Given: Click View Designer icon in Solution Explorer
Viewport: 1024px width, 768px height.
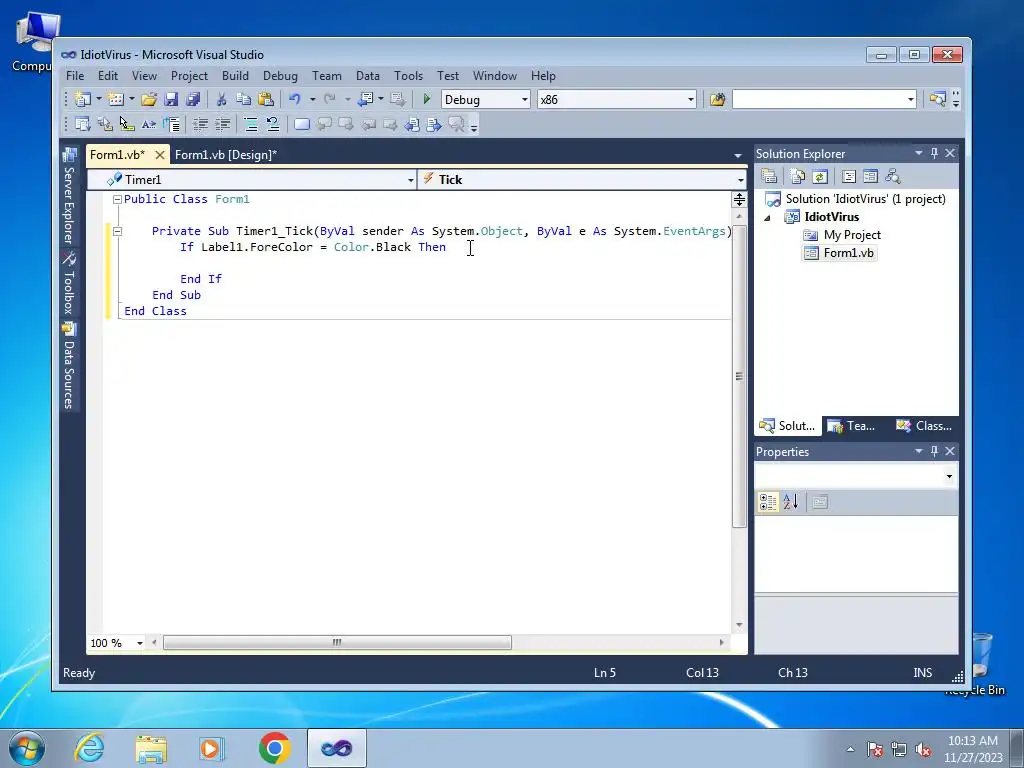Looking at the screenshot, I should coord(871,176).
